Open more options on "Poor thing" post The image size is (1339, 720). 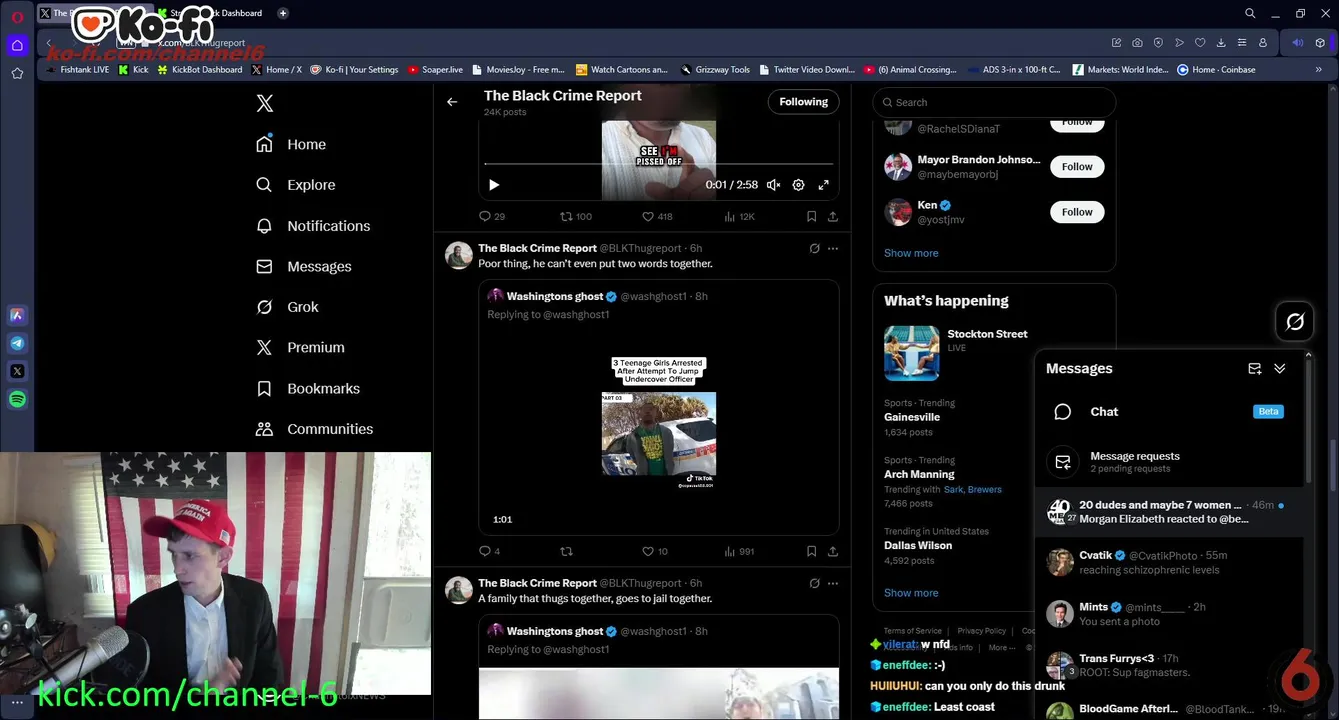tap(833, 248)
